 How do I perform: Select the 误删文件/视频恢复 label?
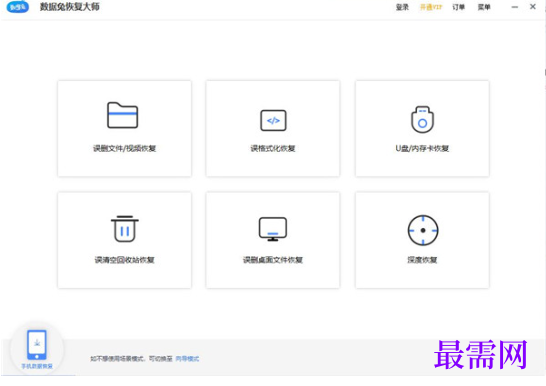click(x=124, y=149)
